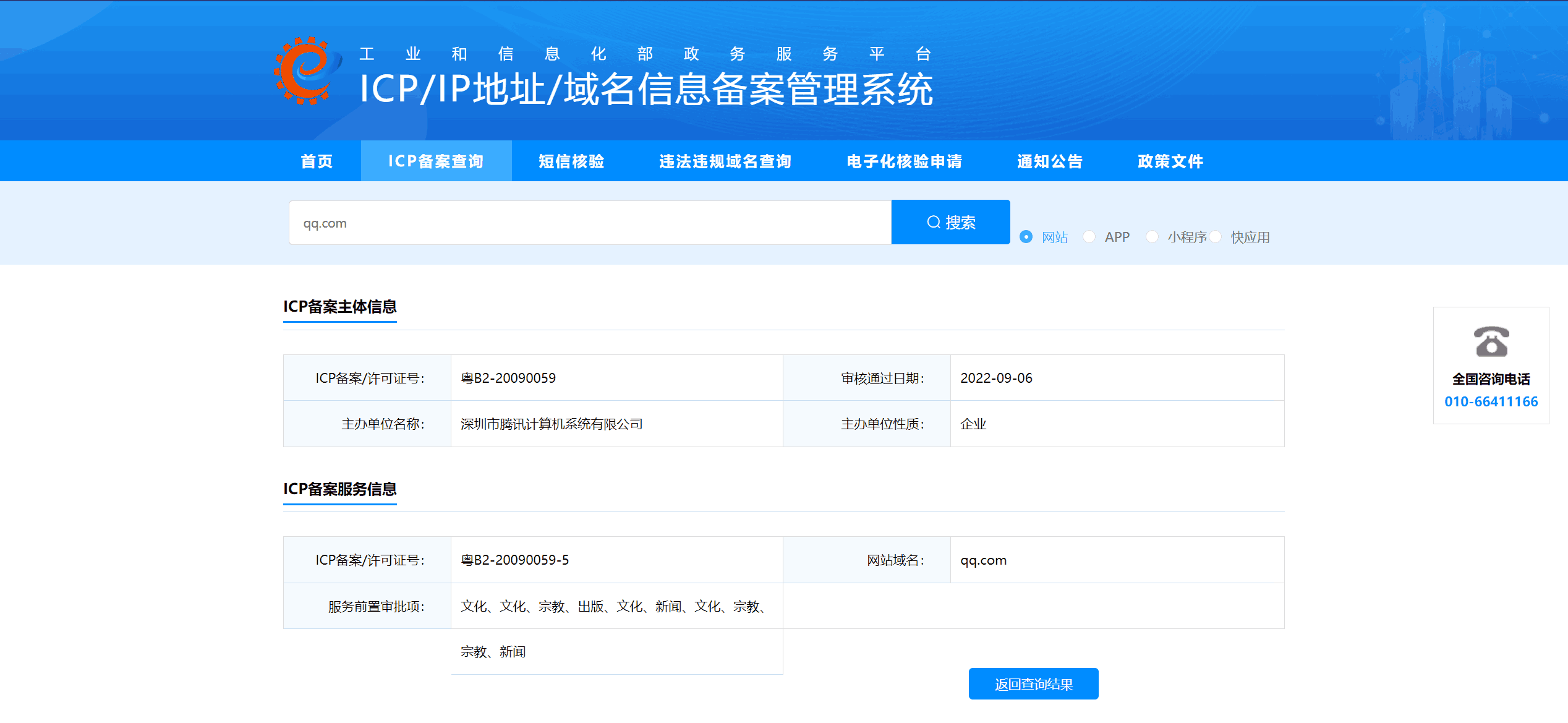Open the ICP备案查询 tab
This screenshot has width=1568, height=723.
(436, 161)
